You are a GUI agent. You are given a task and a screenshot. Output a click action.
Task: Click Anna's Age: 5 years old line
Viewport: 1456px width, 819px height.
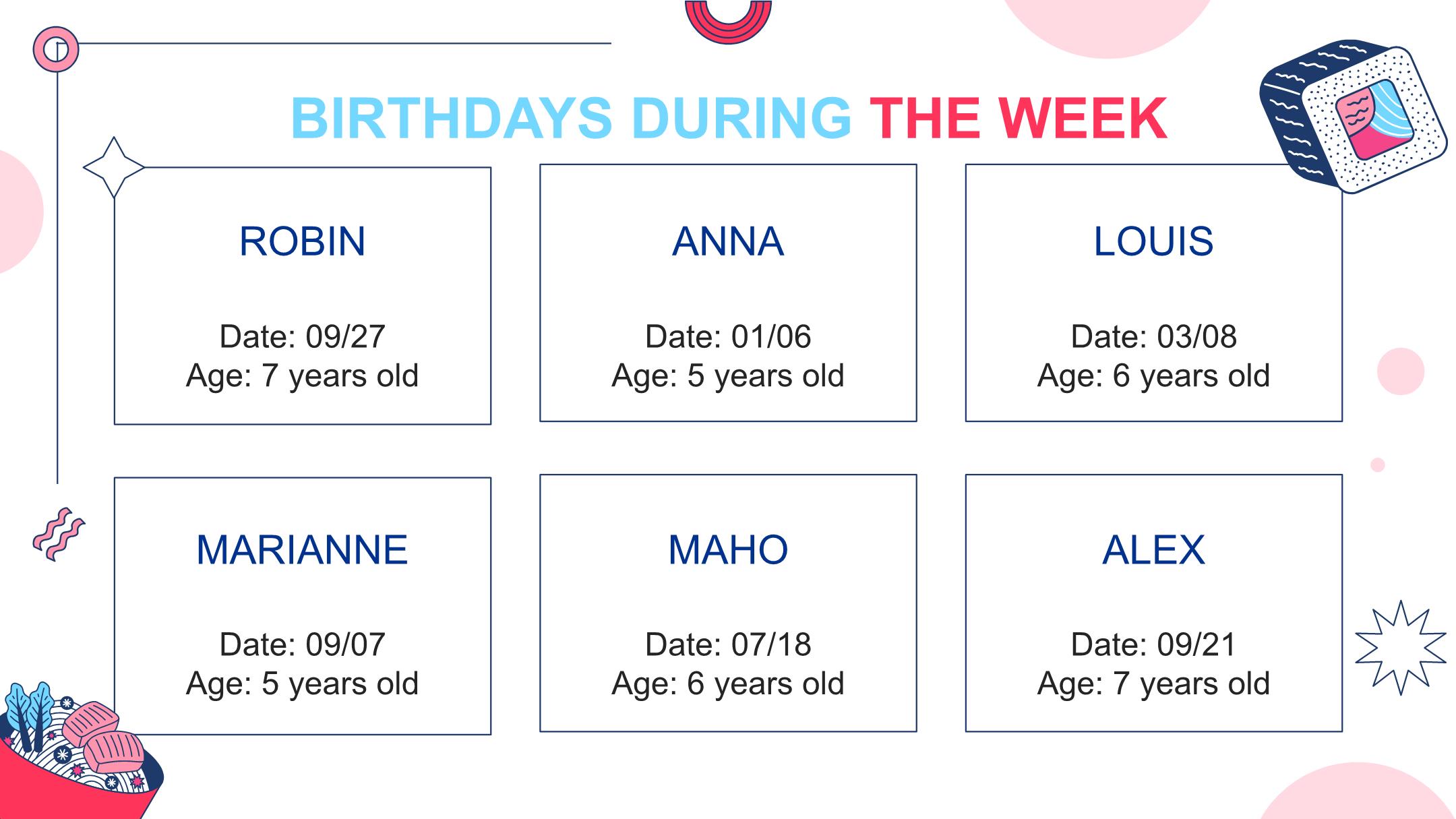tap(728, 375)
